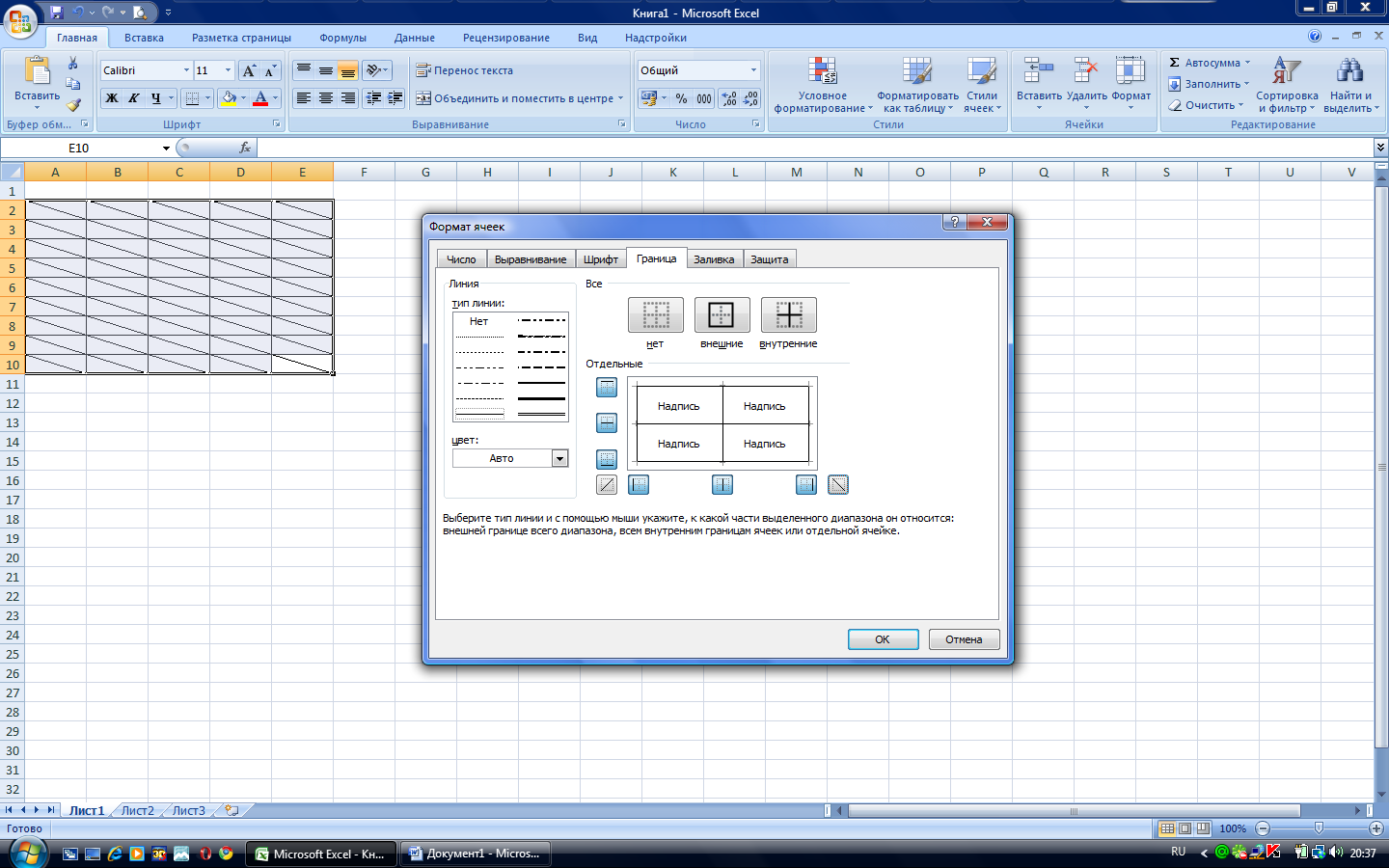Decrease decimal places icon
The width and height of the screenshot is (1389, 868).
pyautogui.click(x=750, y=98)
